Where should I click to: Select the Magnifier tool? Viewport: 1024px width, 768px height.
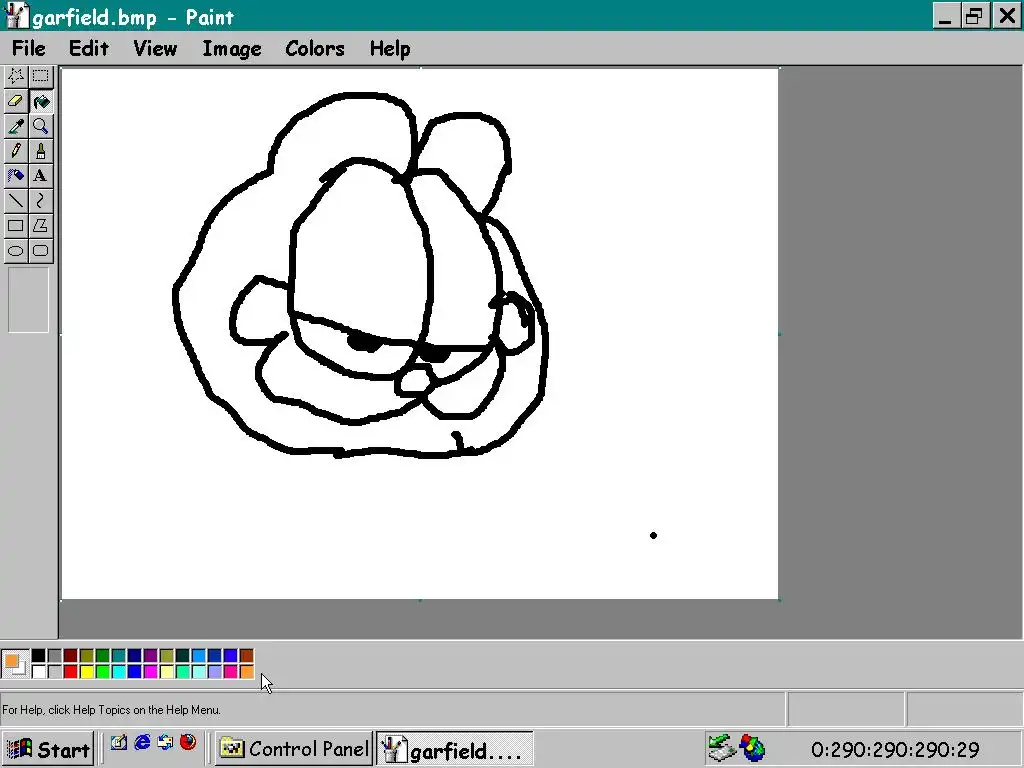(x=40, y=126)
